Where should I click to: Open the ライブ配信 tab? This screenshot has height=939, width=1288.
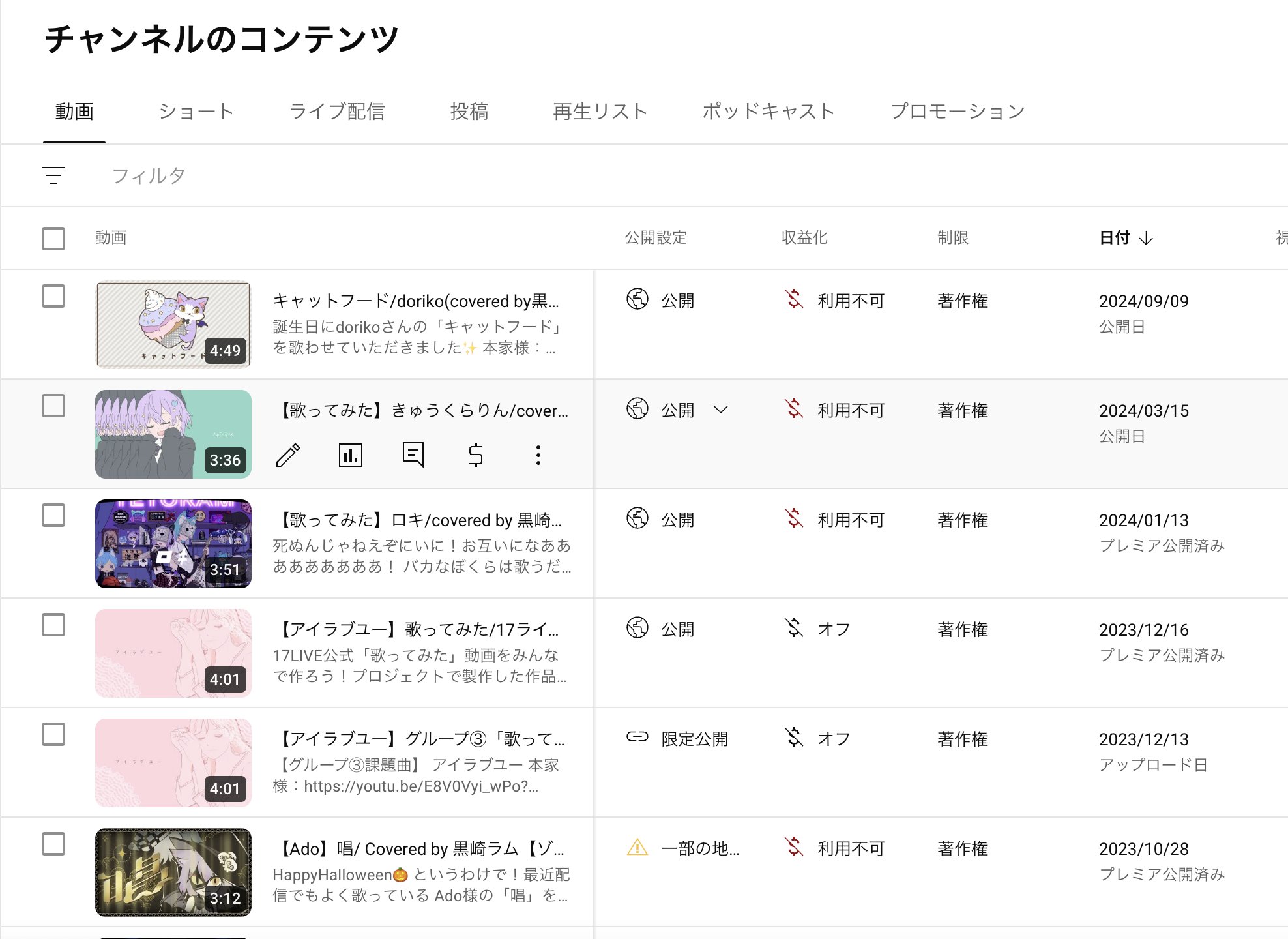[337, 112]
